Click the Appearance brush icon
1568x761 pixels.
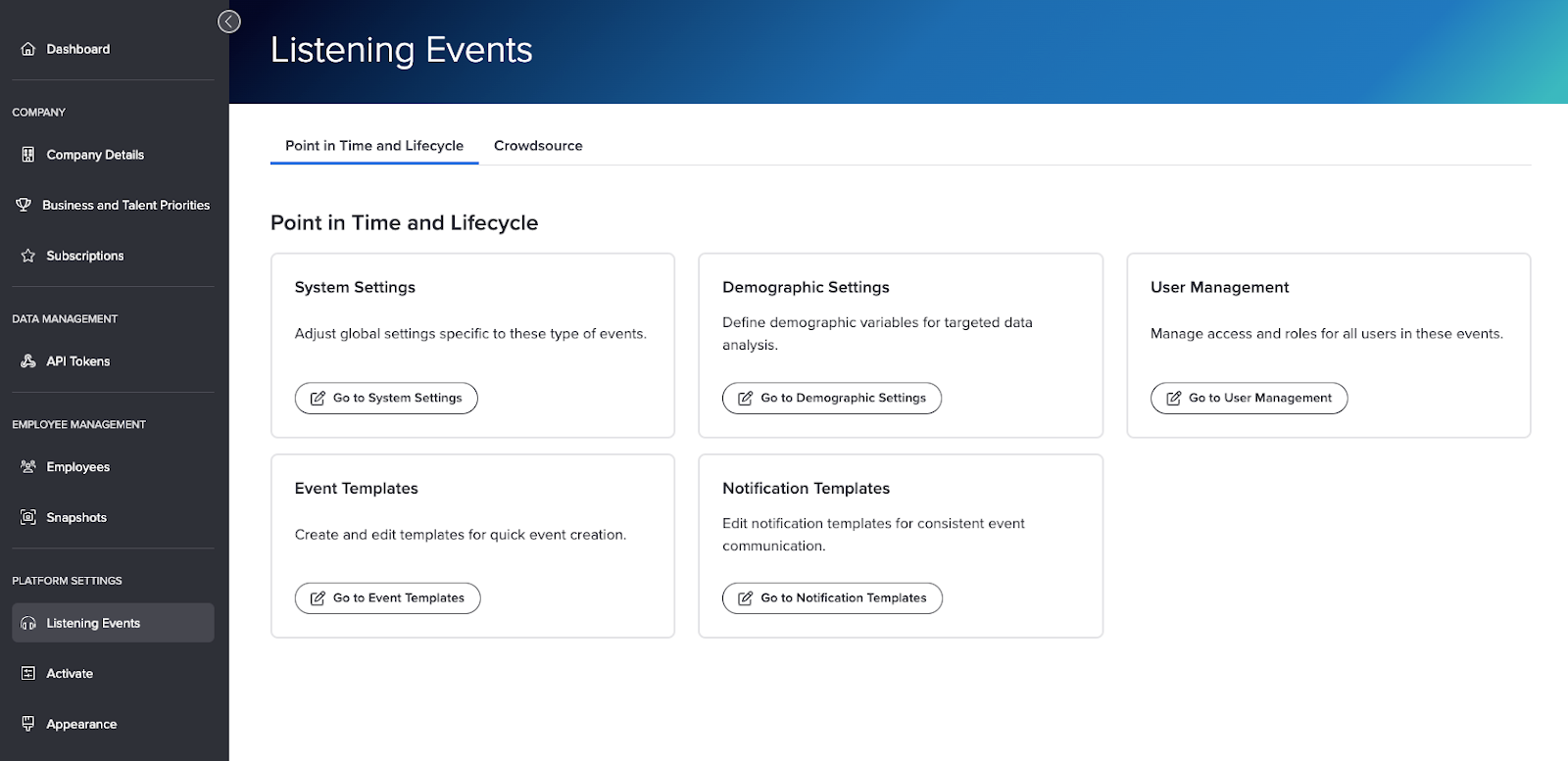coord(27,724)
